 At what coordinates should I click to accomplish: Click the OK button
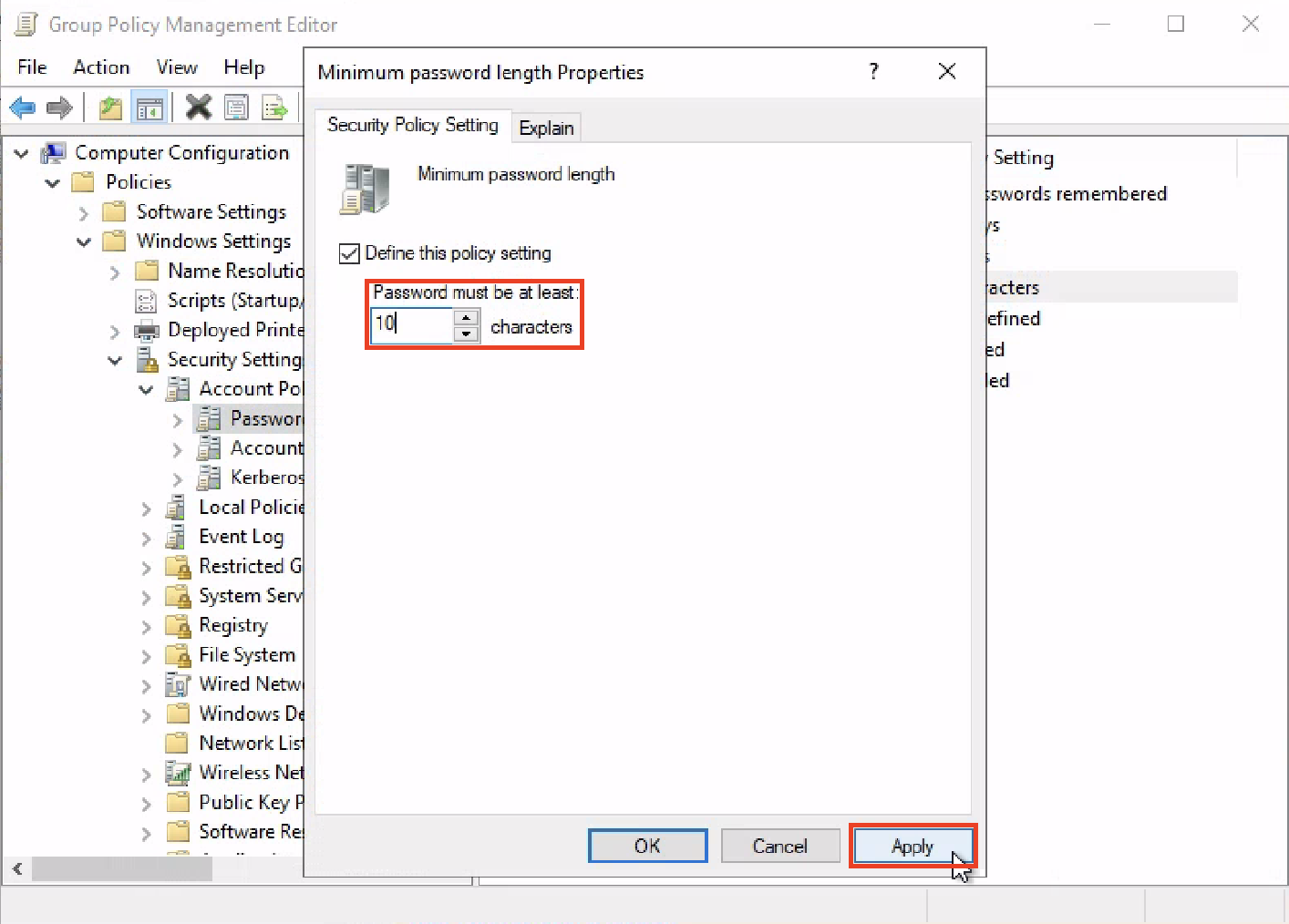647,846
